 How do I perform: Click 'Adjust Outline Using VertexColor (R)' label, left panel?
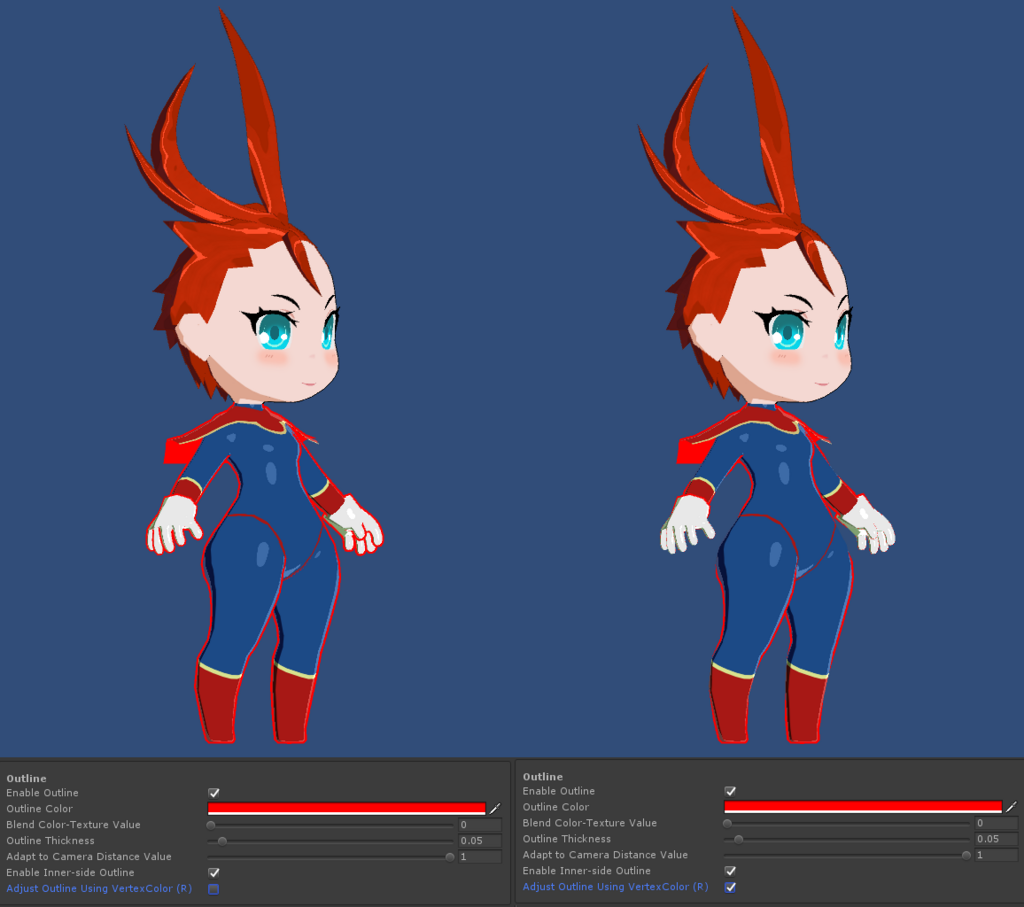point(99,889)
